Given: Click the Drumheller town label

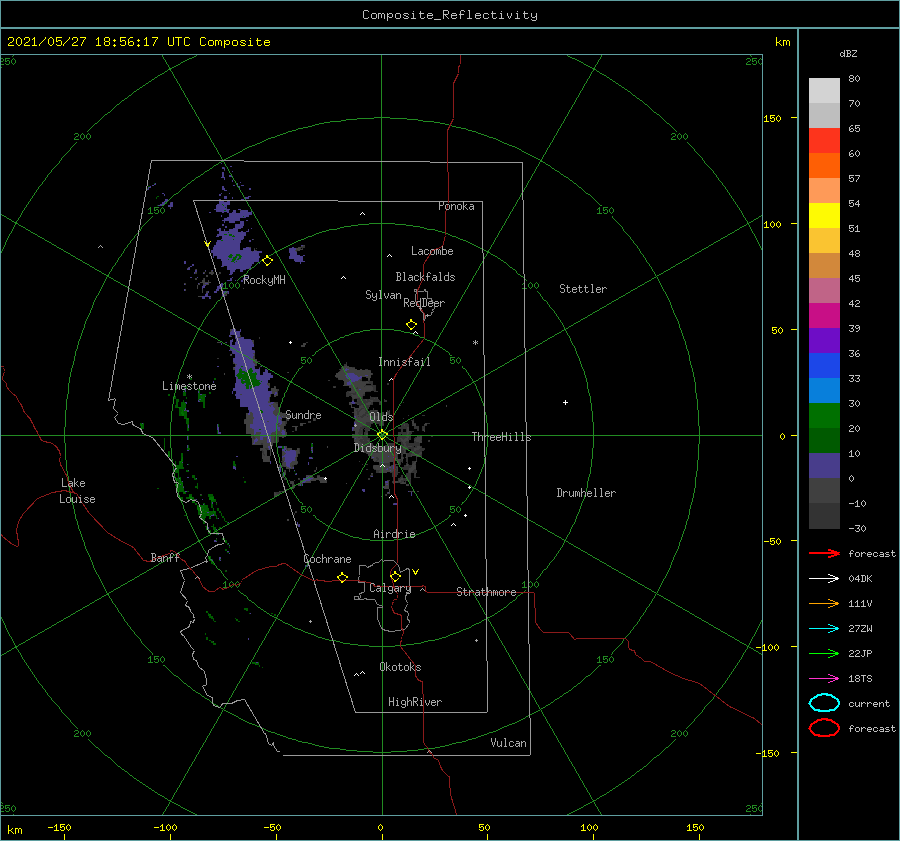Looking at the screenshot, I should tap(586, 493).
